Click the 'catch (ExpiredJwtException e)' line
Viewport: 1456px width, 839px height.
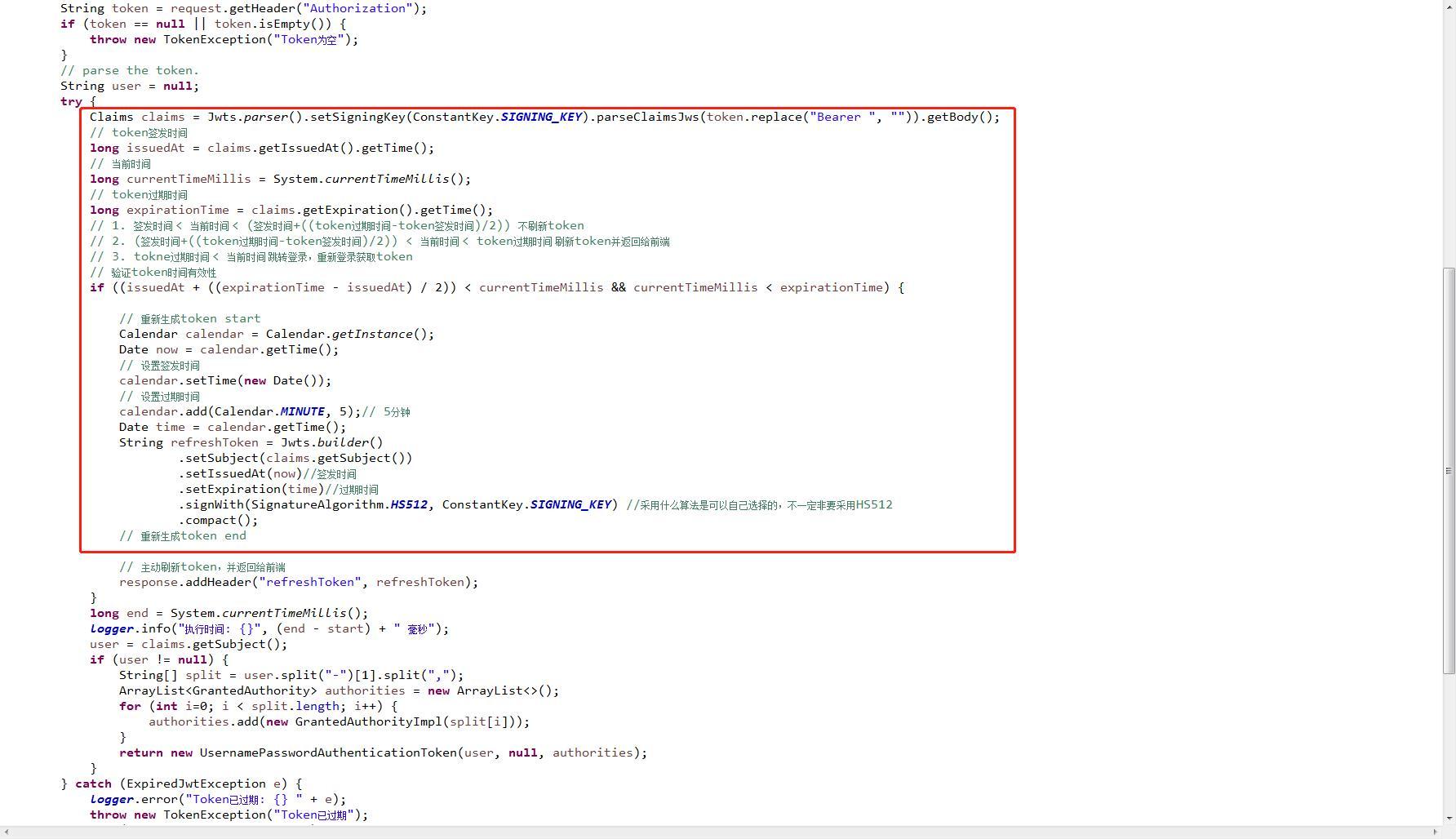[181, 784]
